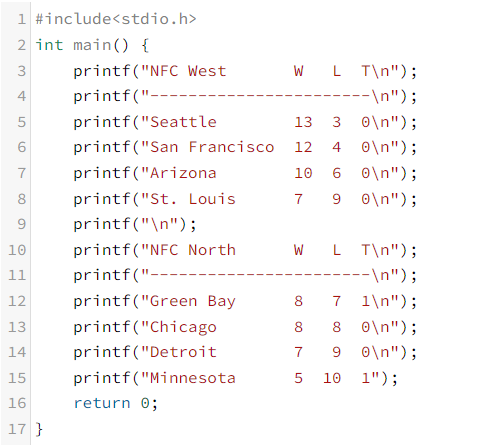Click the 'St. Louis' printf line
This screenshot has width=488, height=447.
coord(245,199)
